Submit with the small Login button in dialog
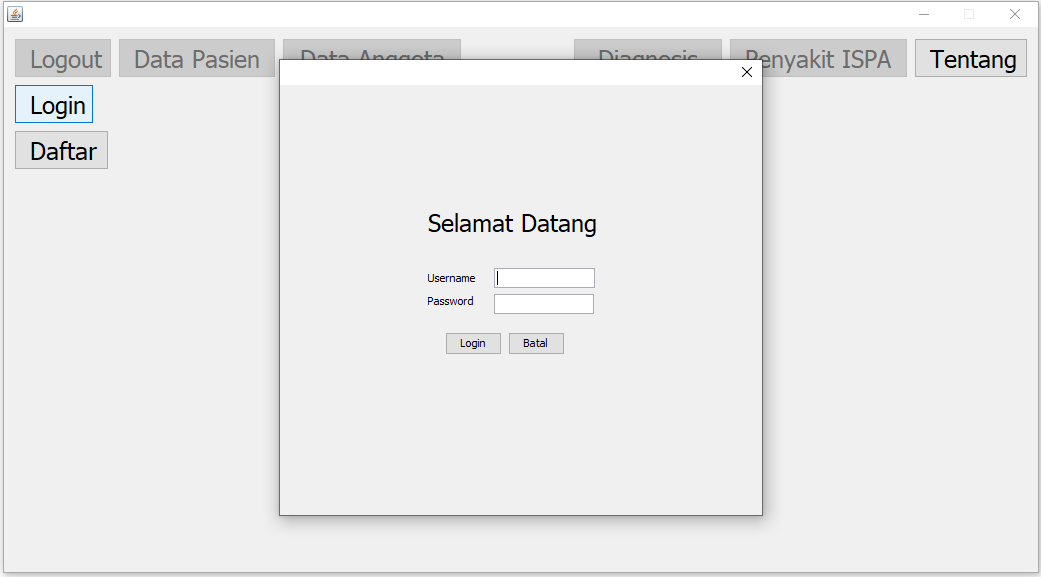1041x577 pixels. 473,344
